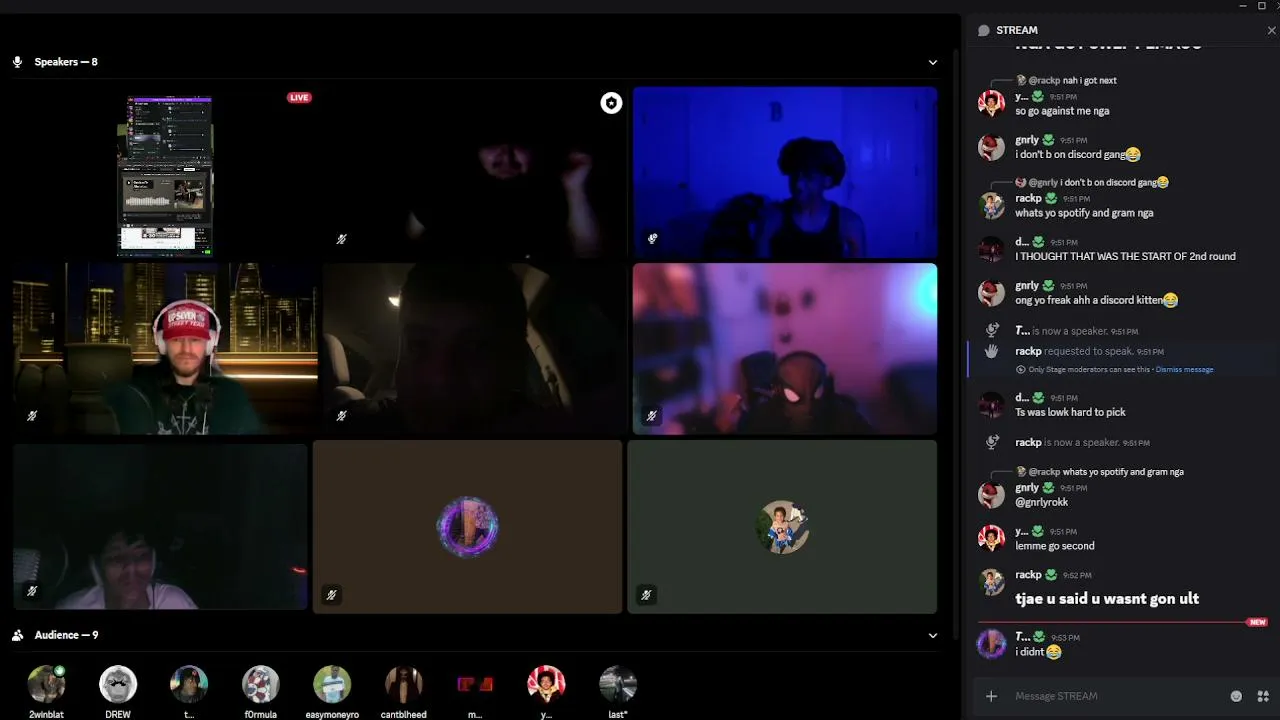Open DREW's audience avatar

pos(118,684)
